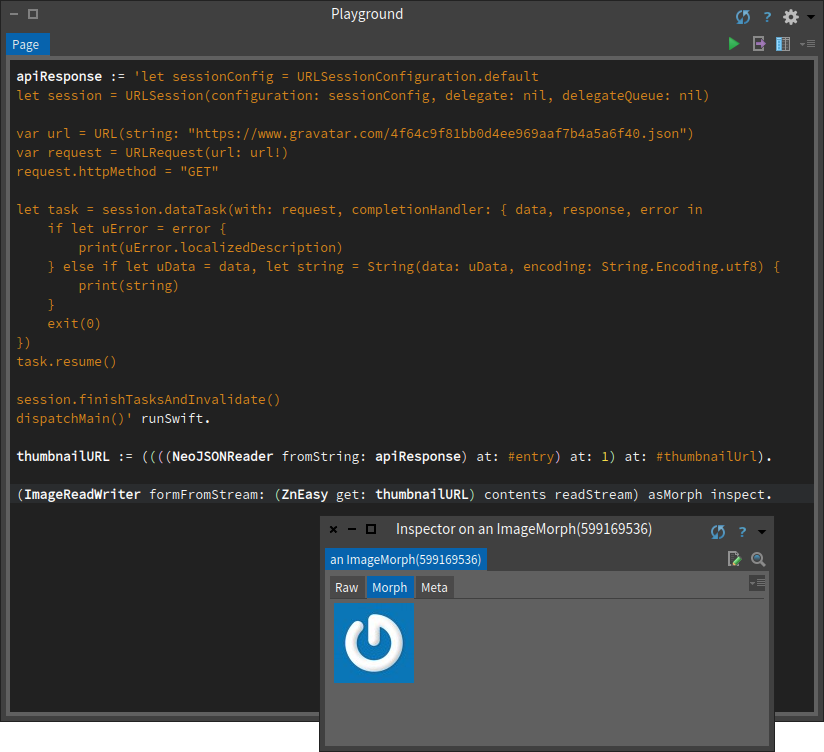Click the Gravatar power logo image

pyautogui.click(x=374, y=643)
